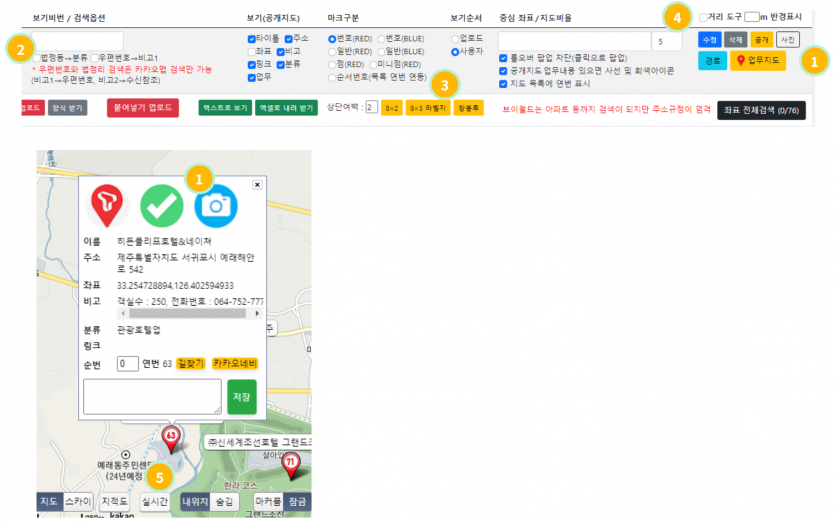Select map marker number 63
The height and width of the screenshot is (522, 835).
pos(171,438)
